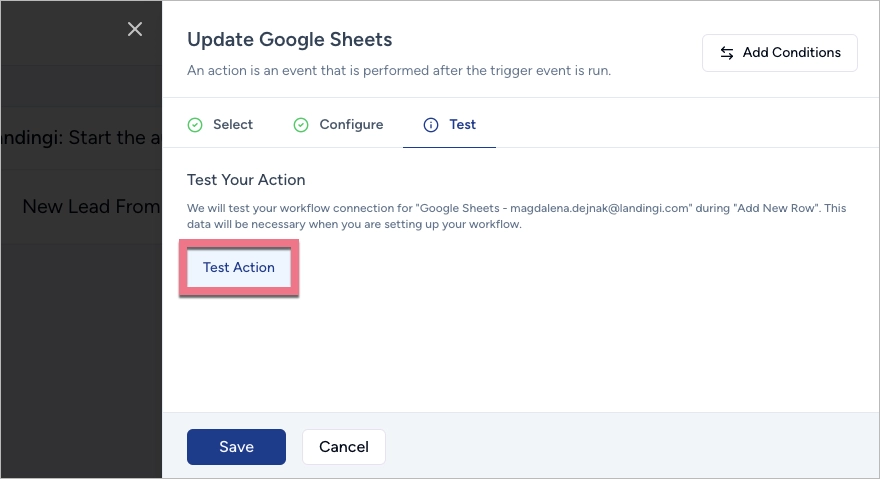Open the Configure tab
This screenshot has height=479, width=880.
point(350,125)
